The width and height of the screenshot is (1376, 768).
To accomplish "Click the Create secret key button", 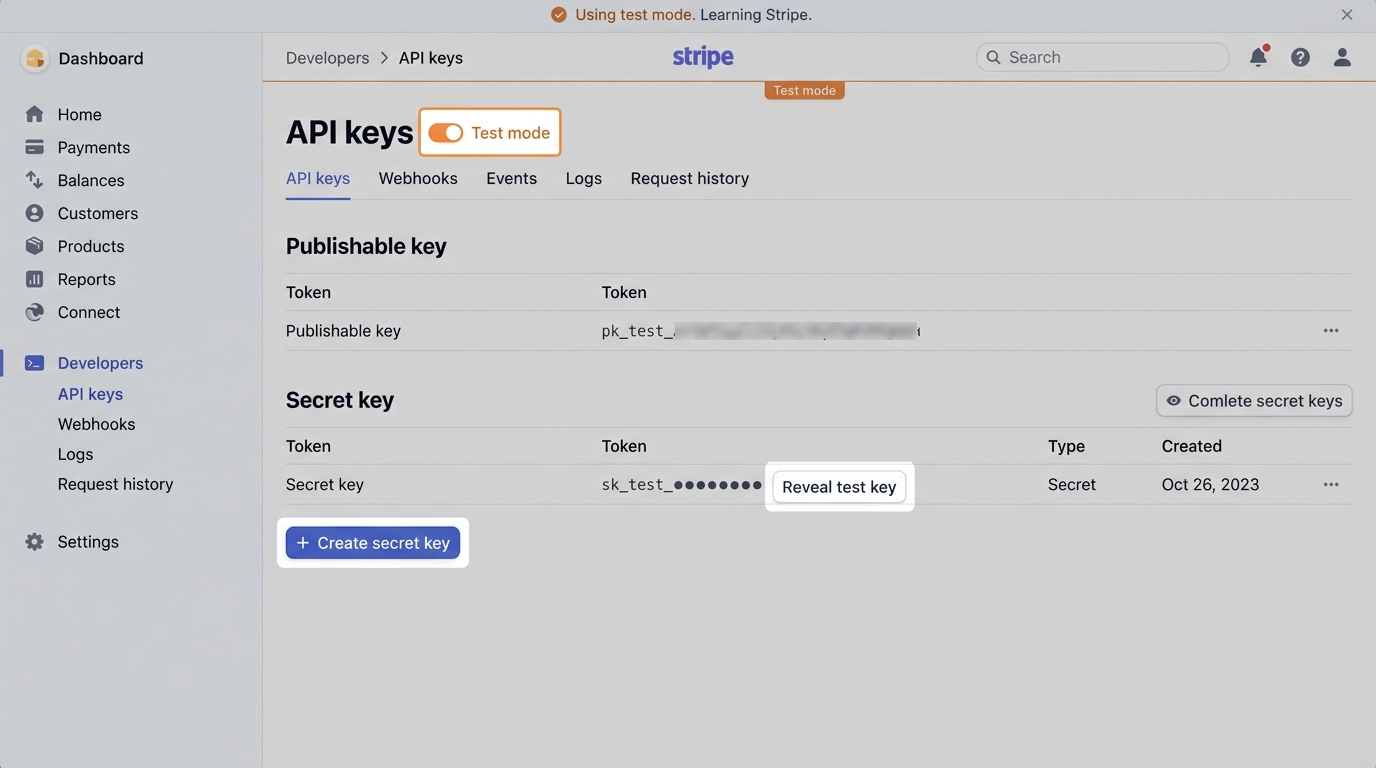I will click(x=373, y=543).
